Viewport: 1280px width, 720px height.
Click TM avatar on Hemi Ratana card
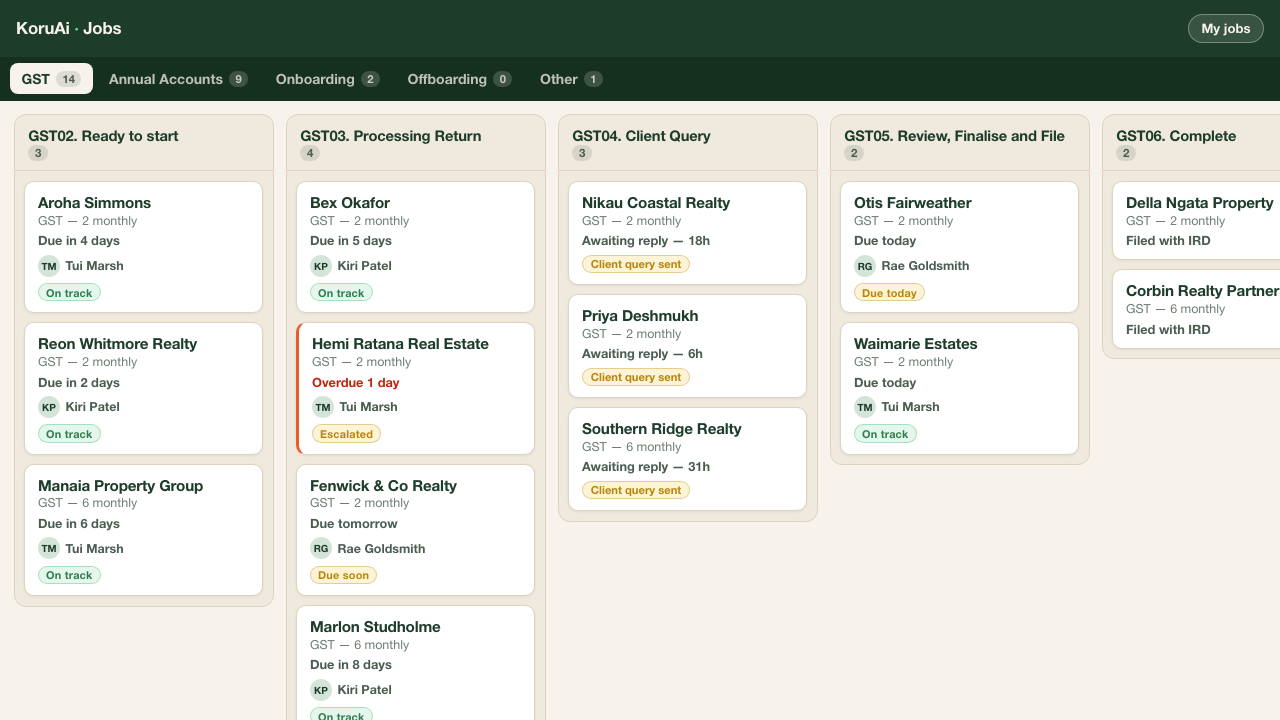323,407
